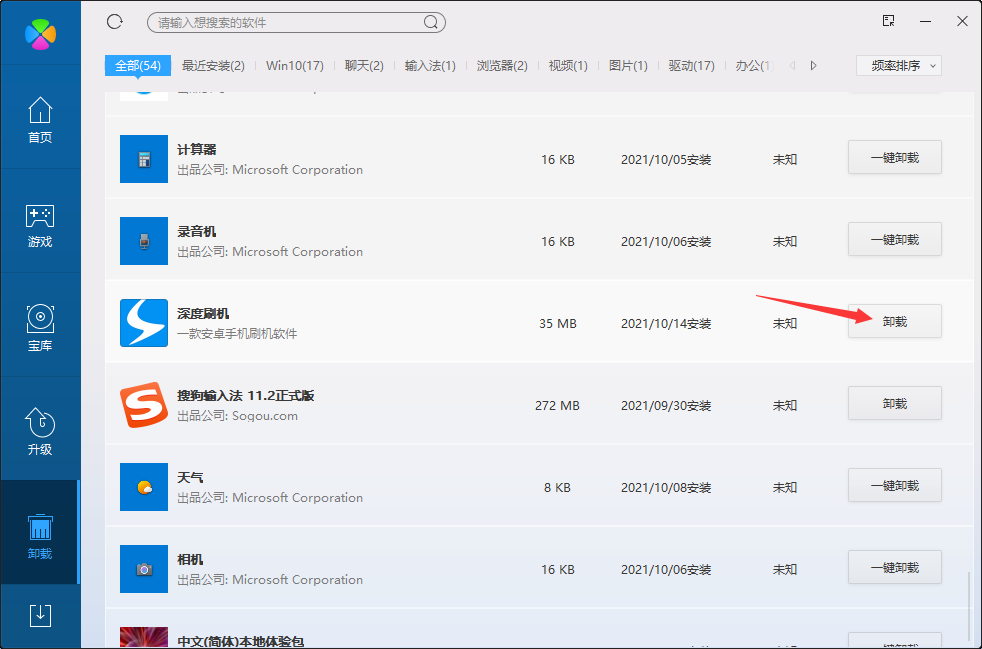
Task: Click 出品公司: Sogou.com publisher text
Action: 237,416
